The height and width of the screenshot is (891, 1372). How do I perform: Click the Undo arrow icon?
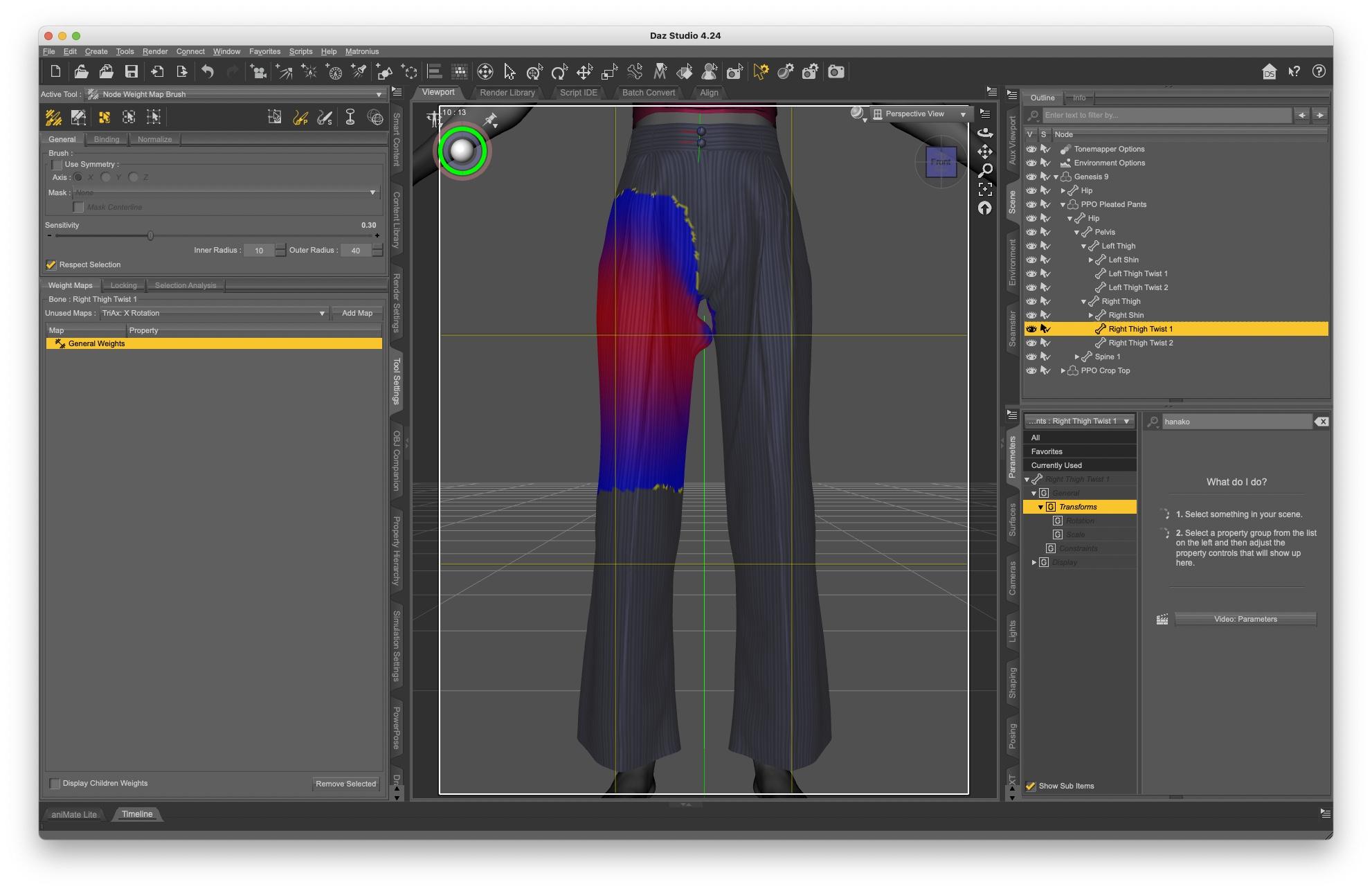[x=207, y=72]
